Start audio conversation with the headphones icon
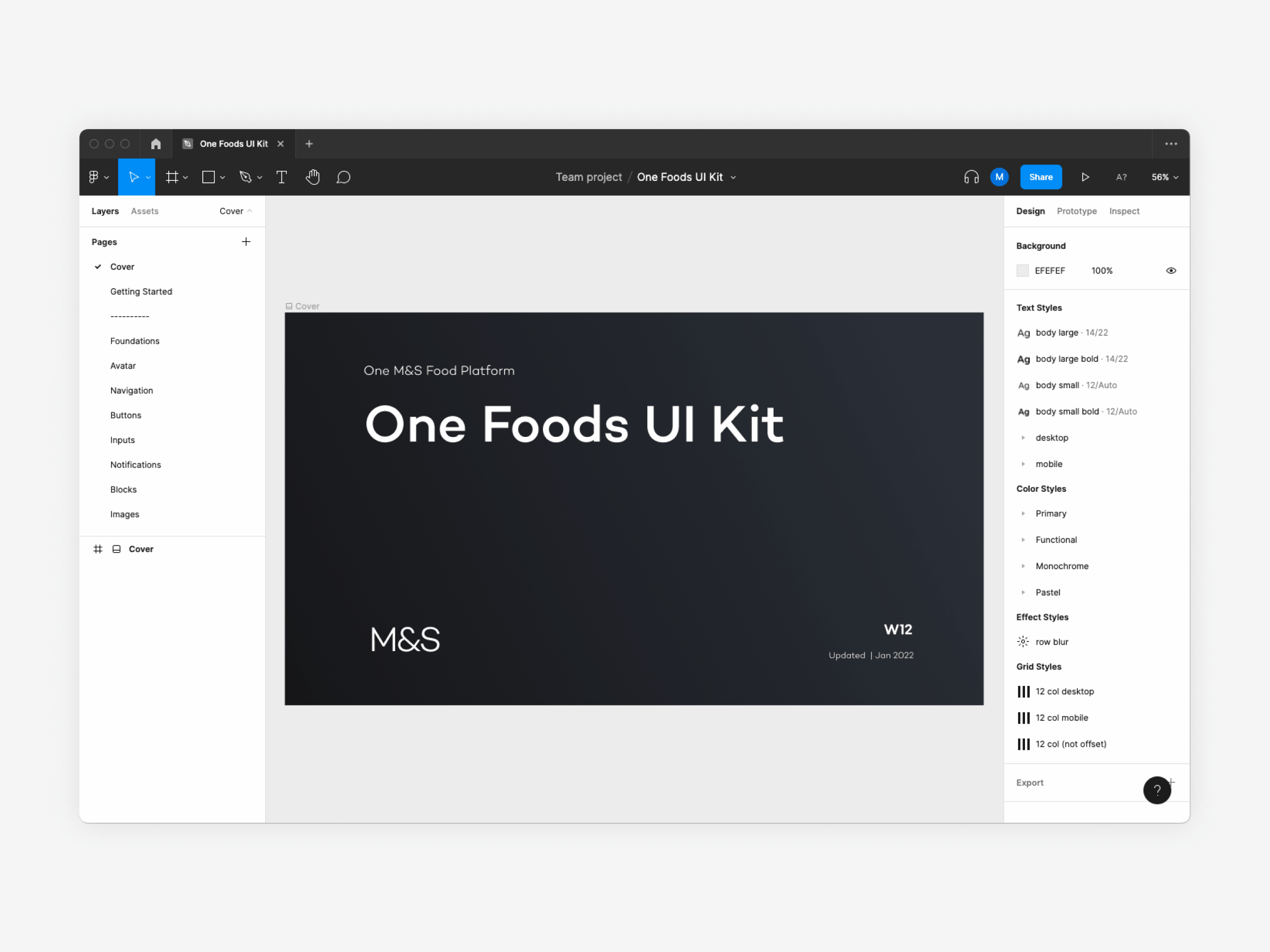 click(971, 177)
